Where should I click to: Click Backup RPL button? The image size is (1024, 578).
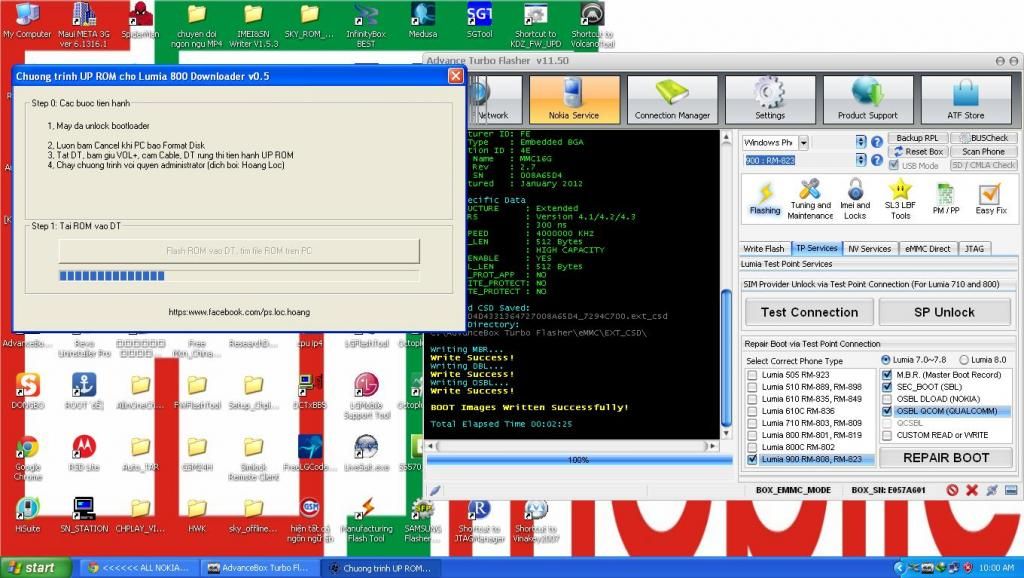point(916,138)
